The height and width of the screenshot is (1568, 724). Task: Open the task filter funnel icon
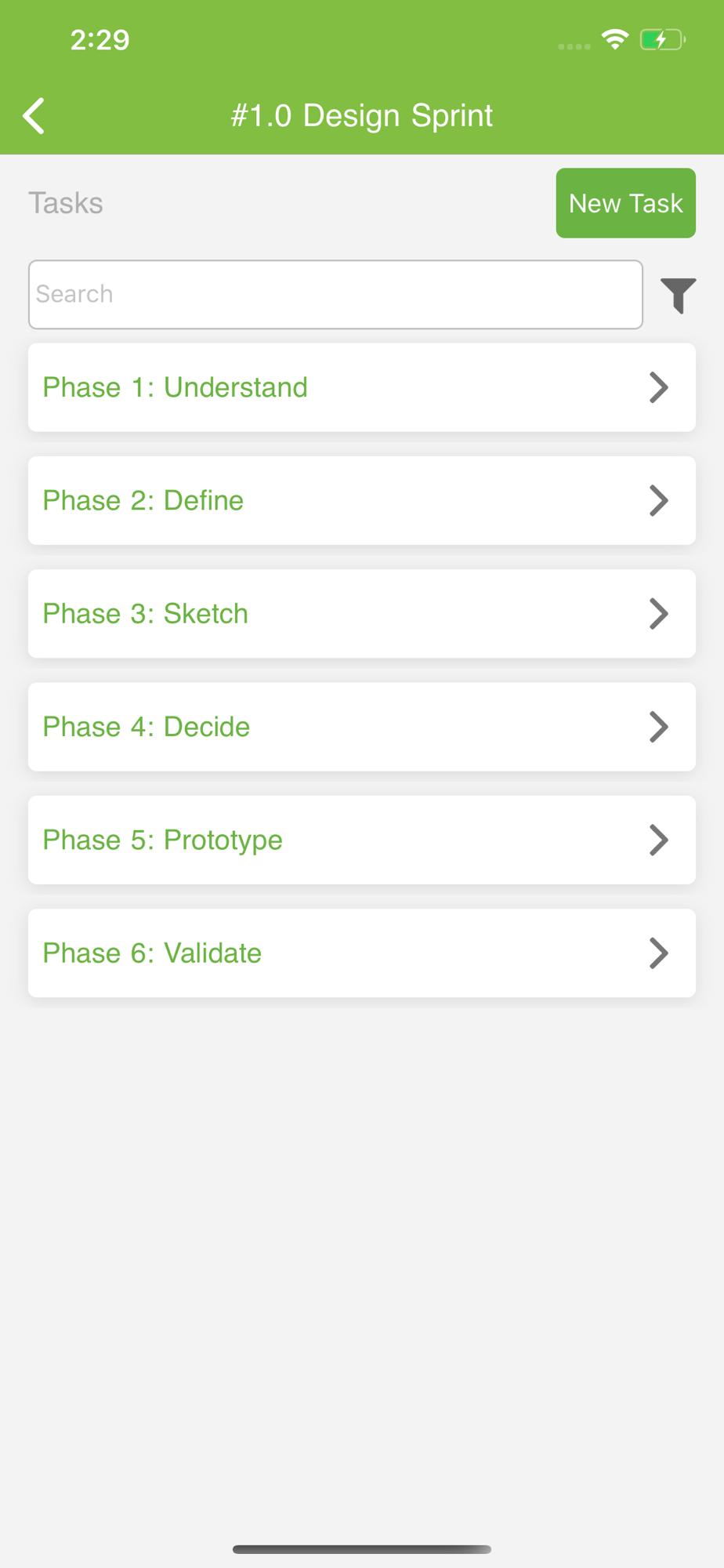point(678,295)
